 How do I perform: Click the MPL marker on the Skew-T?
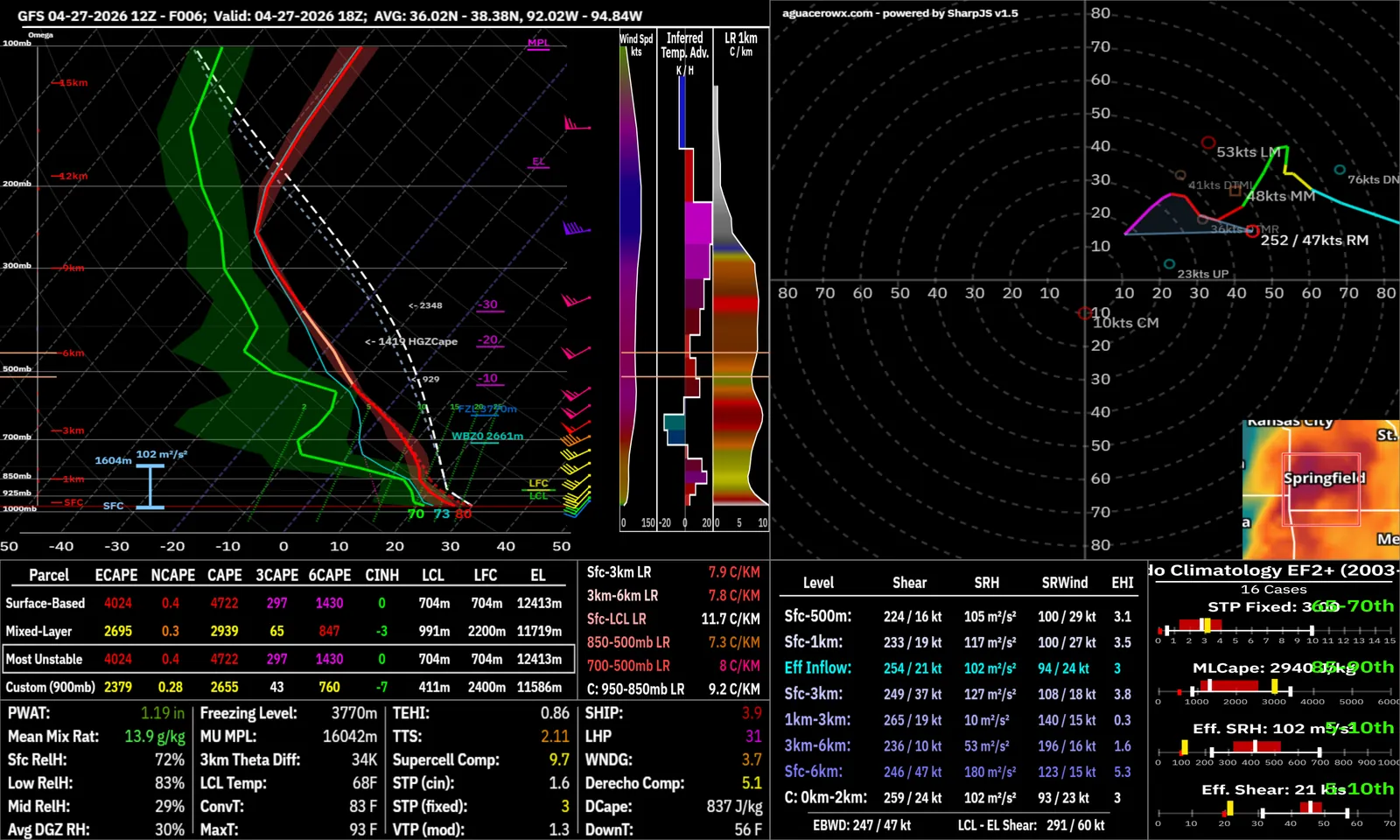tap(538, 43)
